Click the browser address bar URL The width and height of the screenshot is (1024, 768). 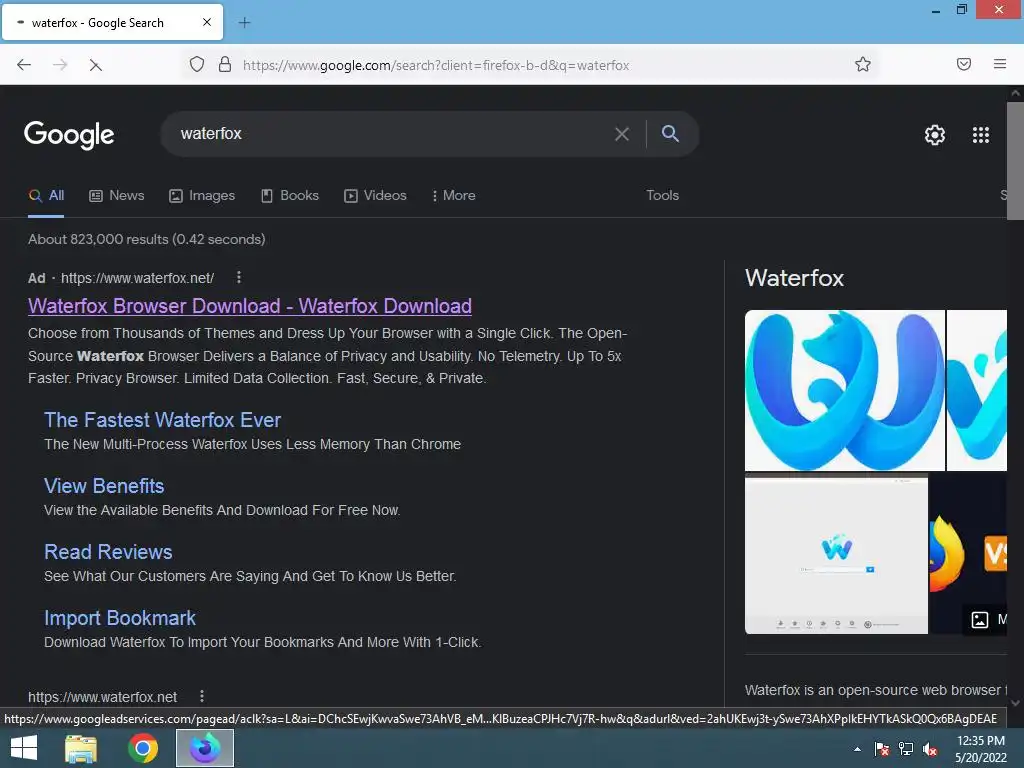[436, 65]
